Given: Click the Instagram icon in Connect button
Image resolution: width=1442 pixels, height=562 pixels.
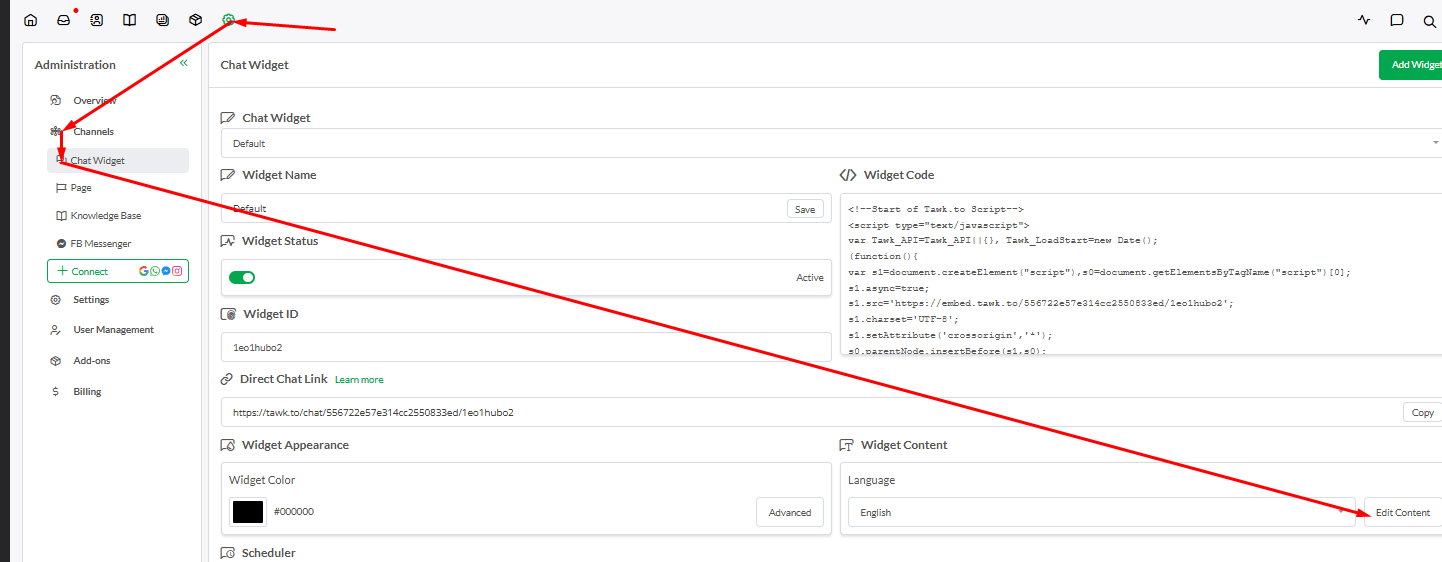Looking at the screenshot, I should [177, 271].
